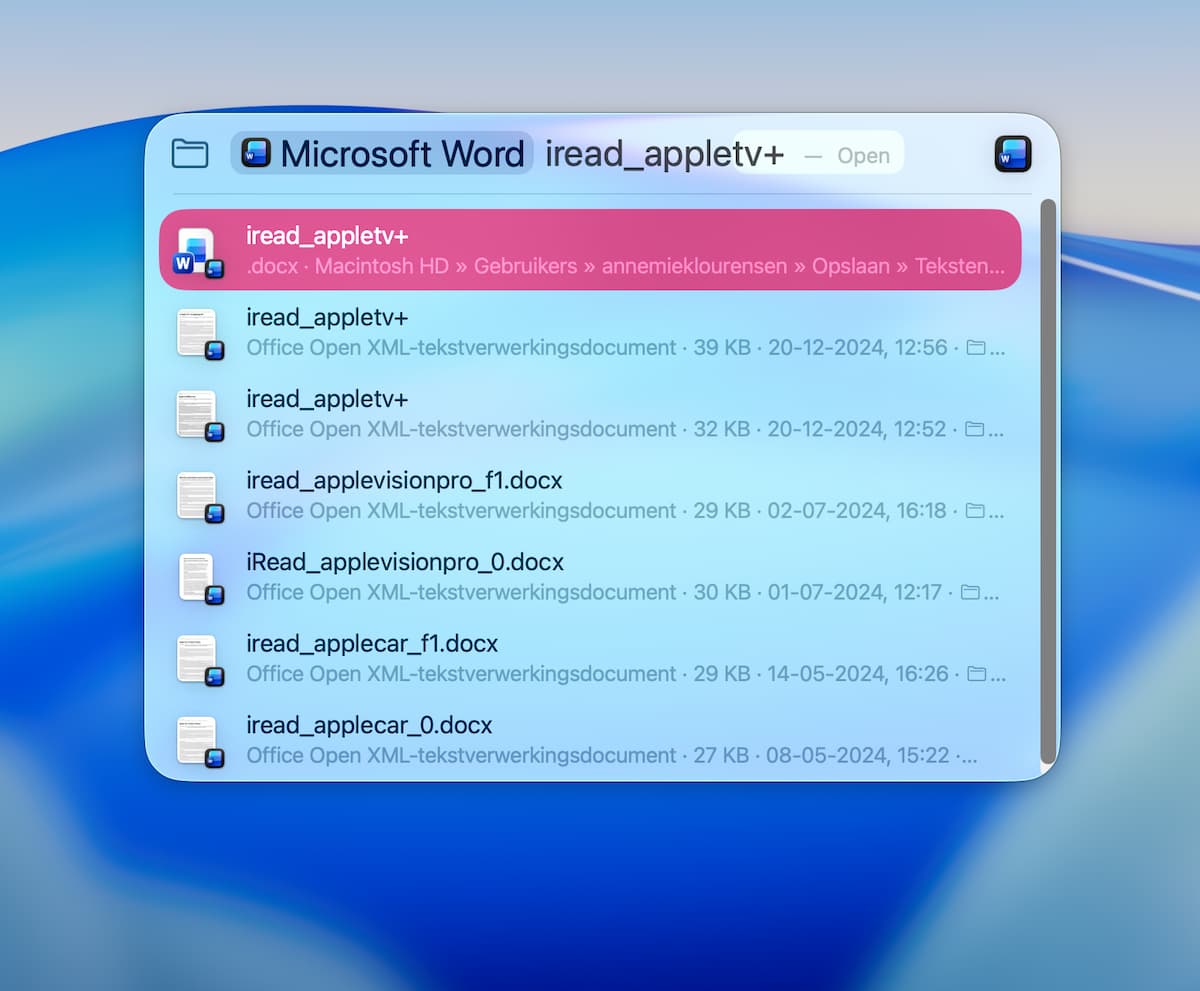The width and height of the screenshot is (1200, 991).
Task: Click the iread_applevisionpro_f1.docx document icon
Action: click(x=198, y=496)
